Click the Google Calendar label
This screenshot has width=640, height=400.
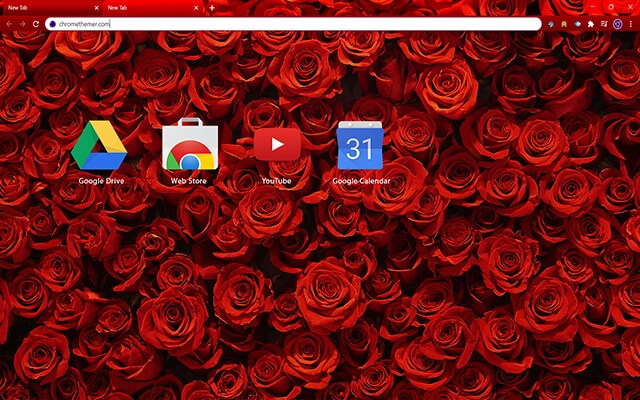361,181
